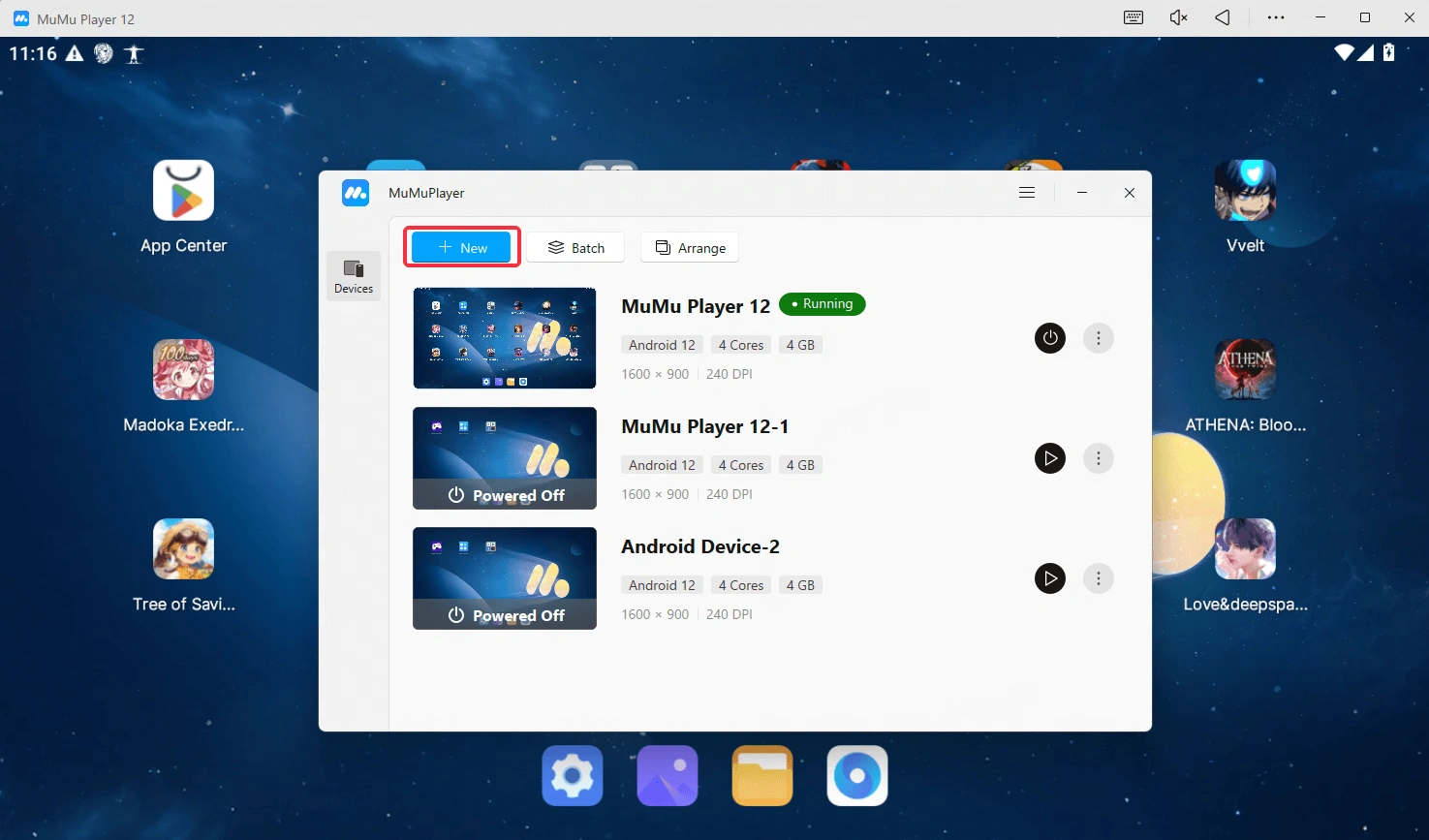Click the 4 GB tag of MuMu Player 12
Viewport: 1429px width, 840px height.
800,345
